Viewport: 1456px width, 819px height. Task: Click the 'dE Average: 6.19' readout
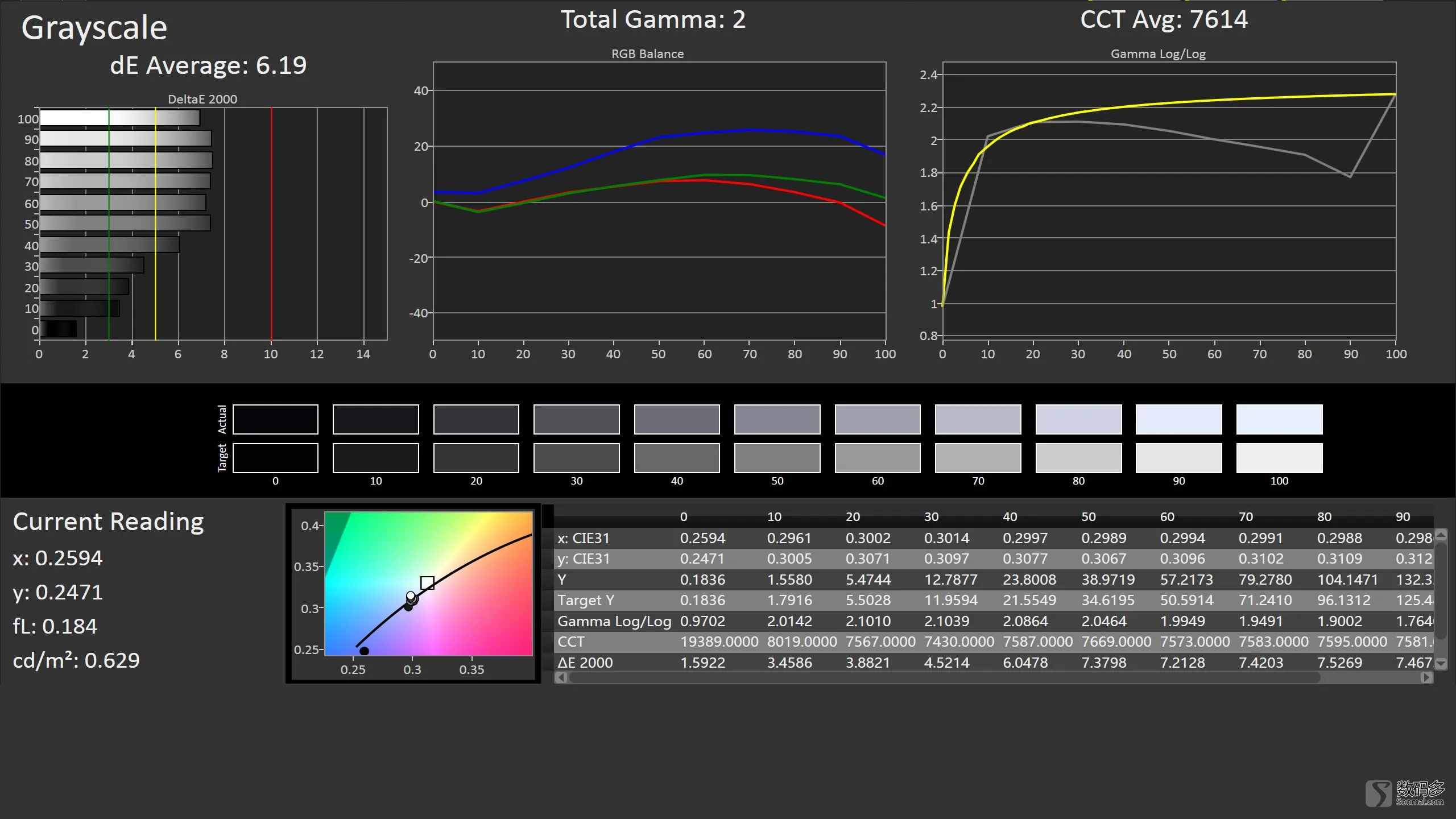[x=208, y=65]
